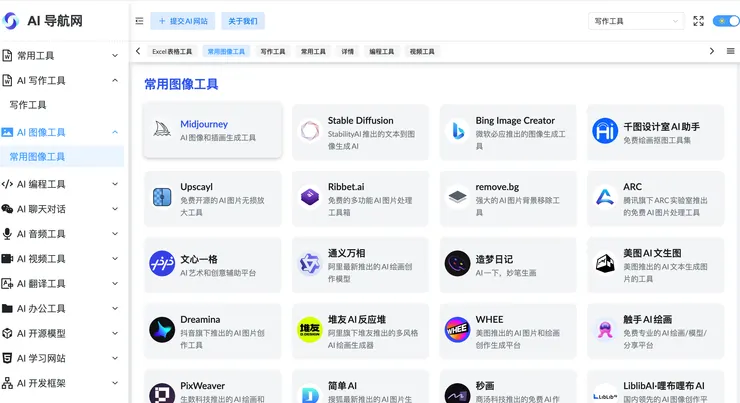Viewport: 740px width, 403px height.
Task: Click the 造梦日记 dark logo
Action: coord(457,263)
